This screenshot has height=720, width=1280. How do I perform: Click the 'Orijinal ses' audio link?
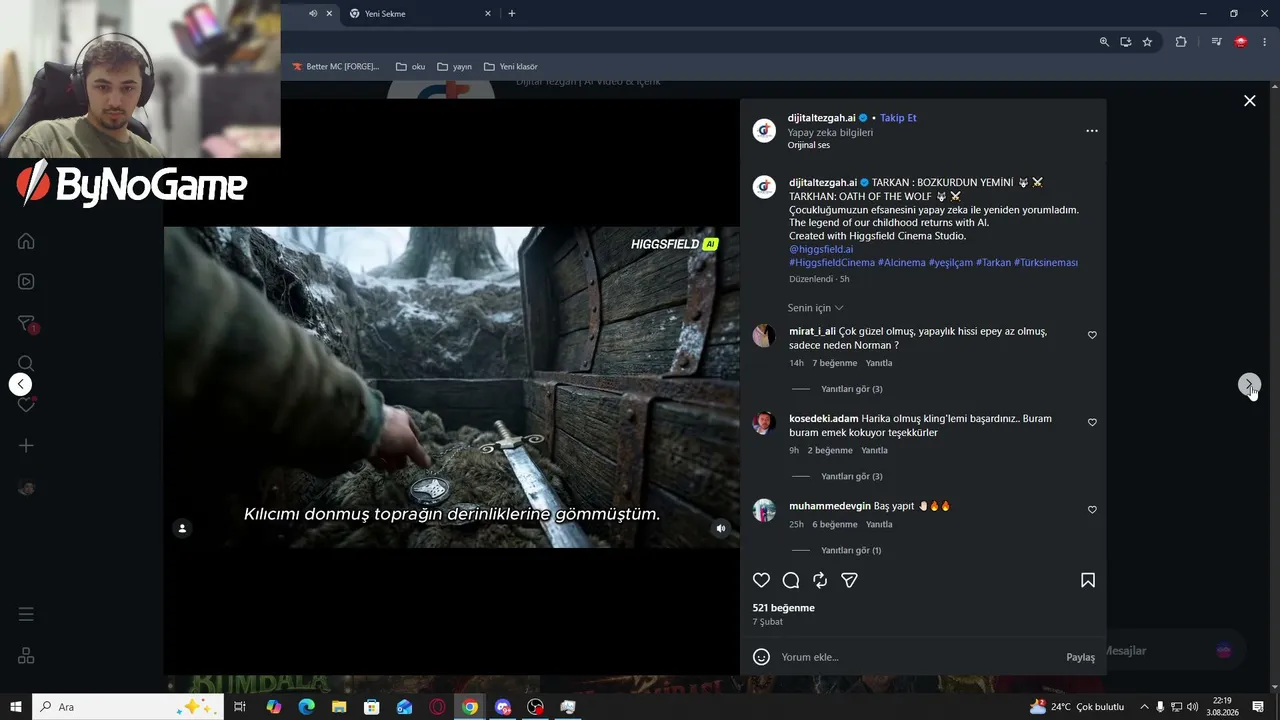pyautogui.click(x=809, y=145)
